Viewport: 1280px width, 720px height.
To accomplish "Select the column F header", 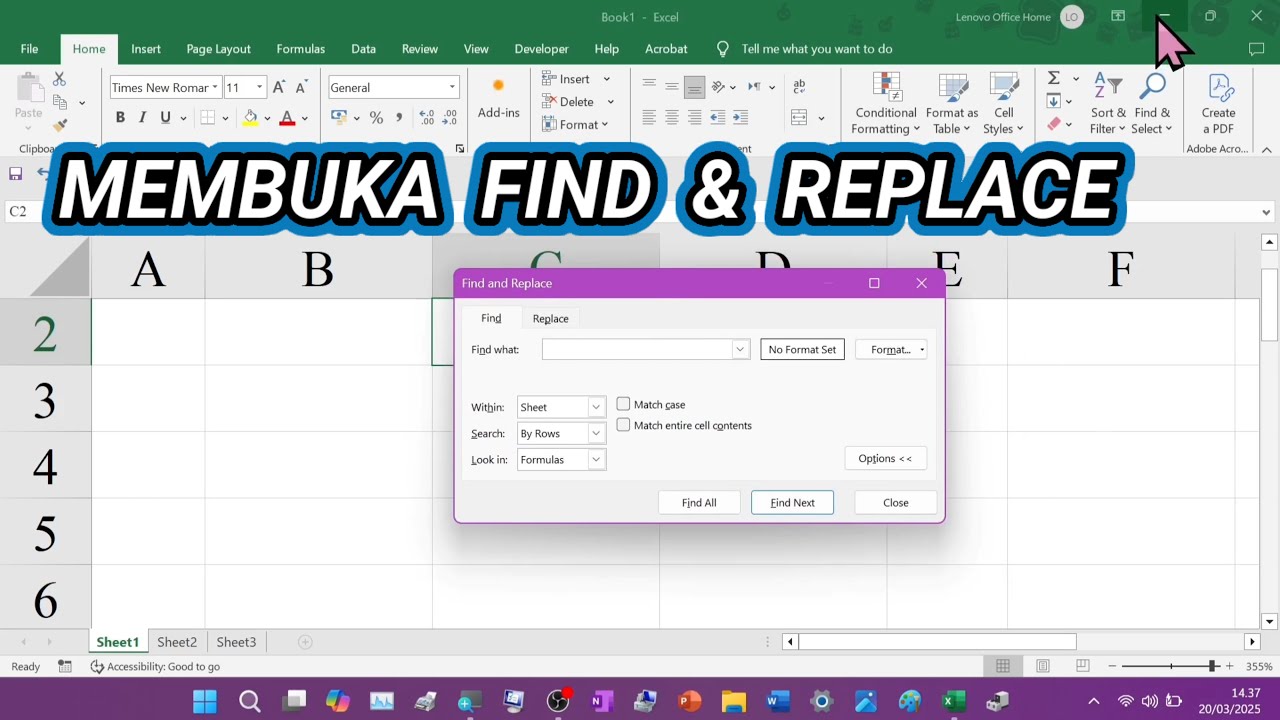I will 1121,268.
